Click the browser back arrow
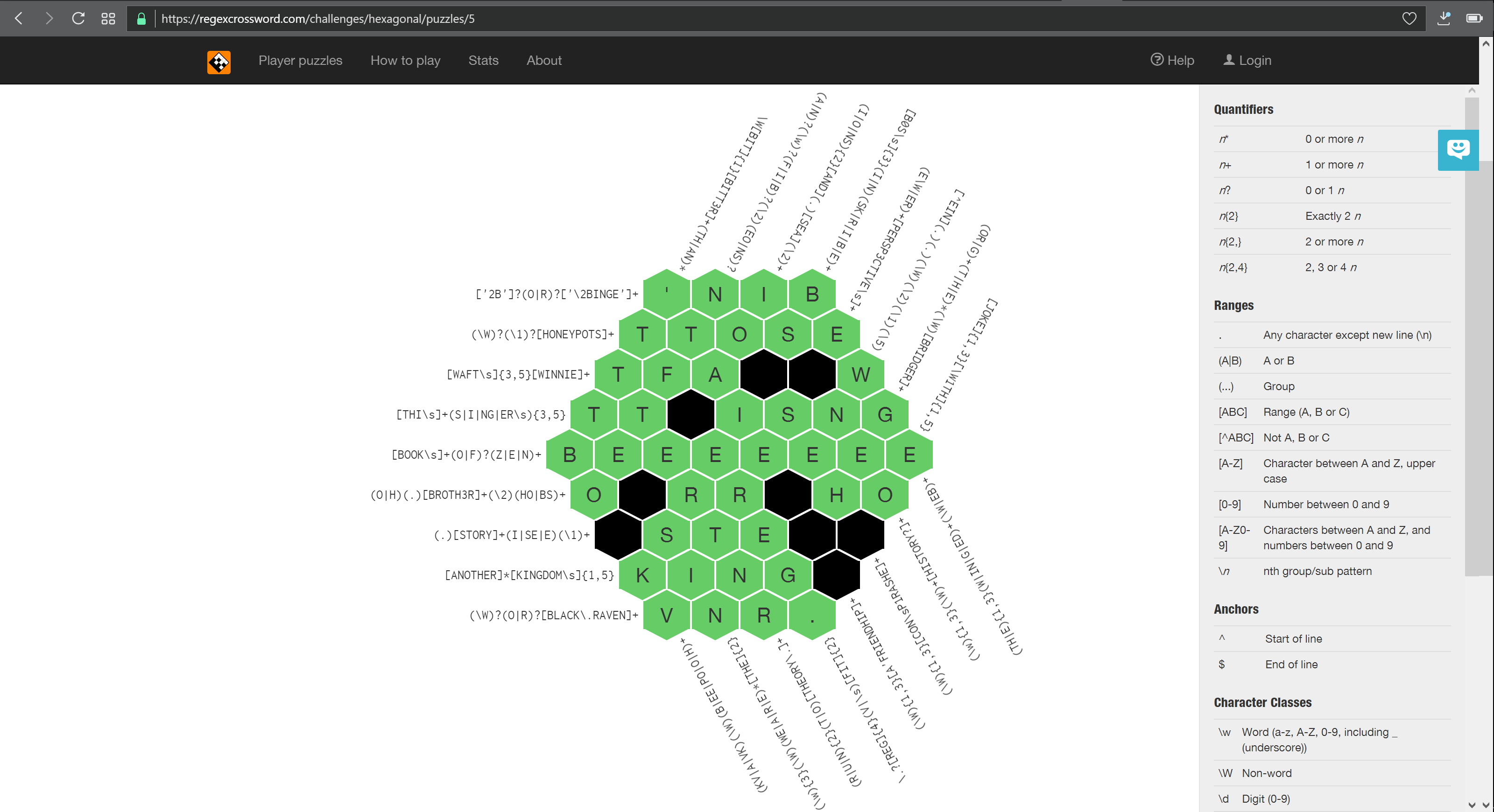The height and width of the screenshot is (812, 1494). [x=19, y=19]
